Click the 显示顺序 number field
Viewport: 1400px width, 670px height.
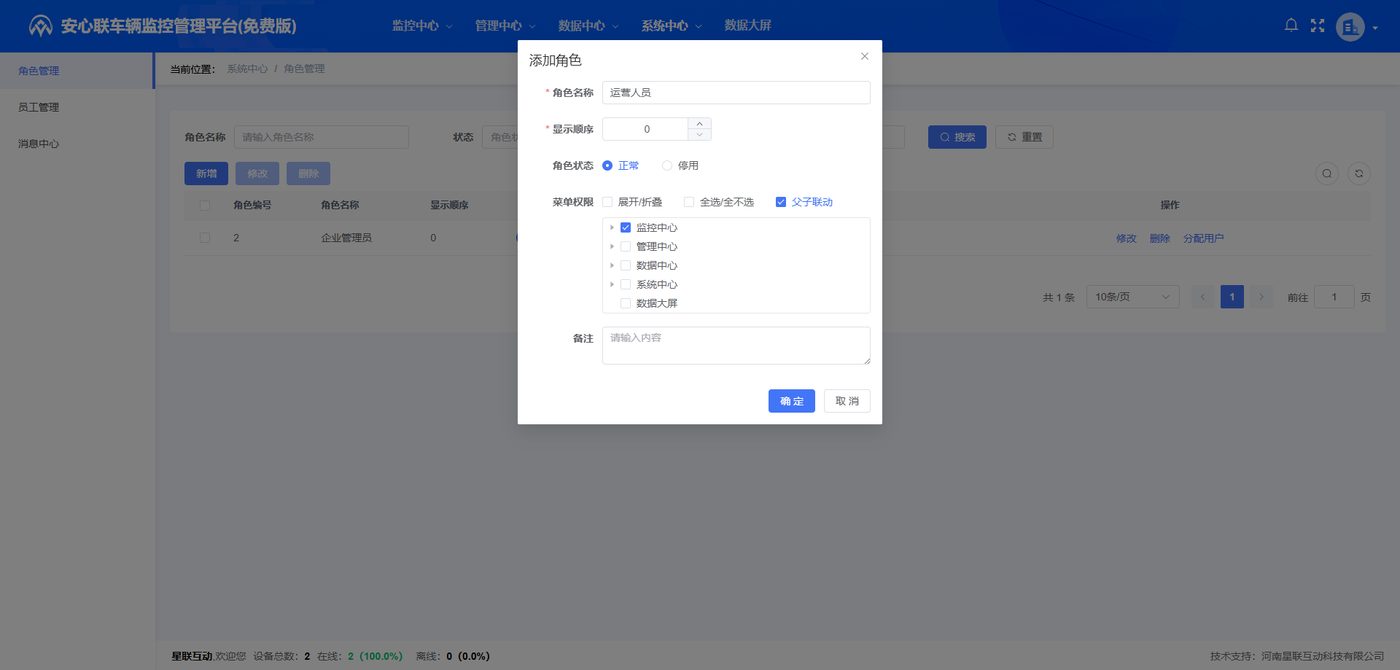click(646, 129)
